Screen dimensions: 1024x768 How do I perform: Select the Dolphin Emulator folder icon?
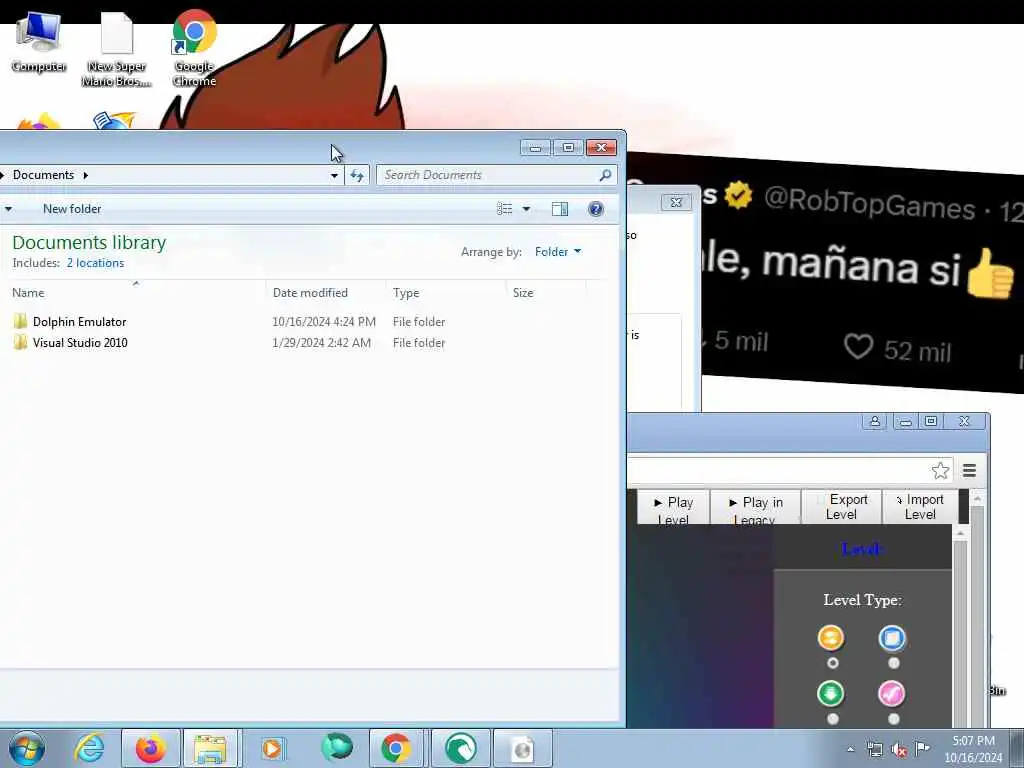20,321
